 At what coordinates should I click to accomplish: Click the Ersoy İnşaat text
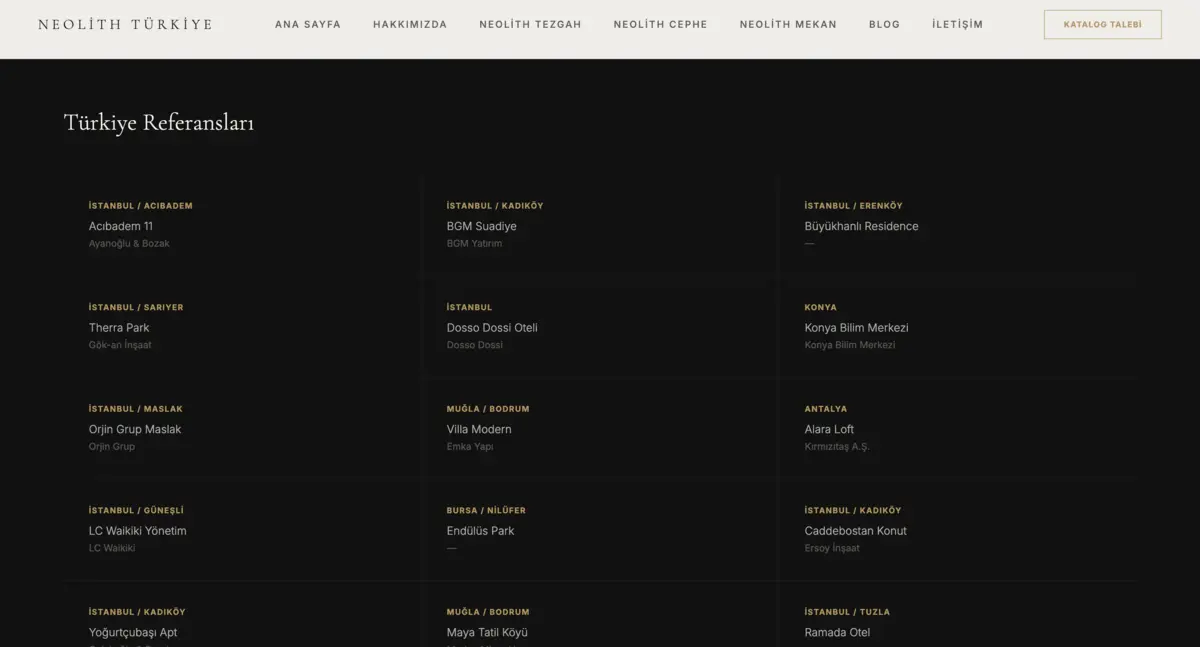click(x=832, y=549)
